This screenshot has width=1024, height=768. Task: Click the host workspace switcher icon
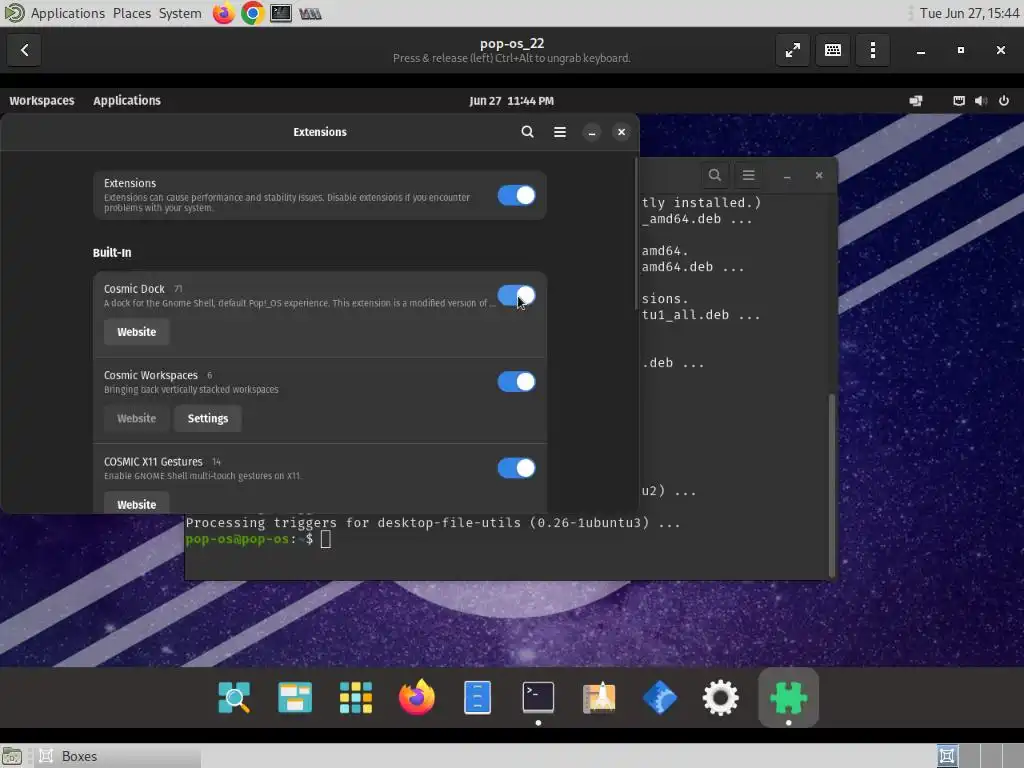(947, 756)
